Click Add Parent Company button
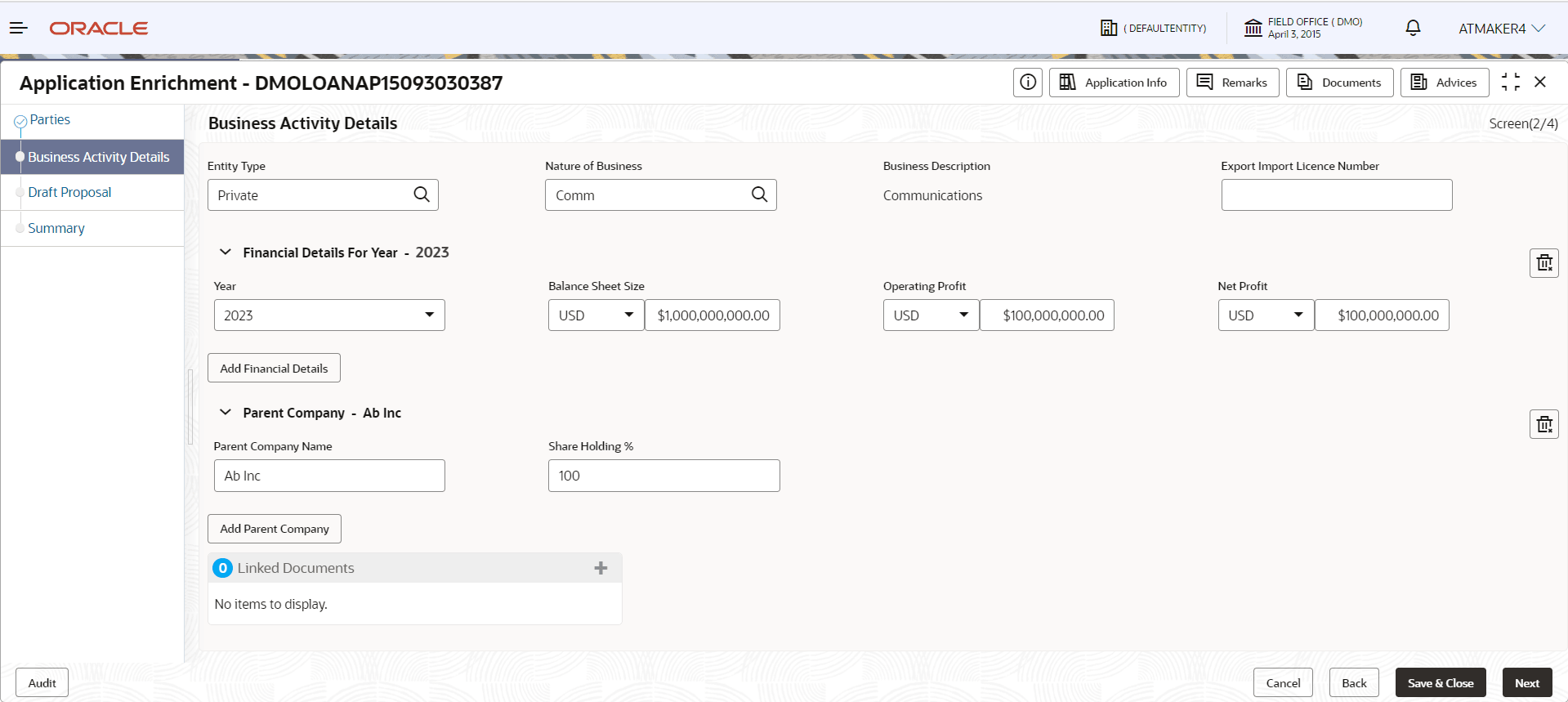 point(275,529)
